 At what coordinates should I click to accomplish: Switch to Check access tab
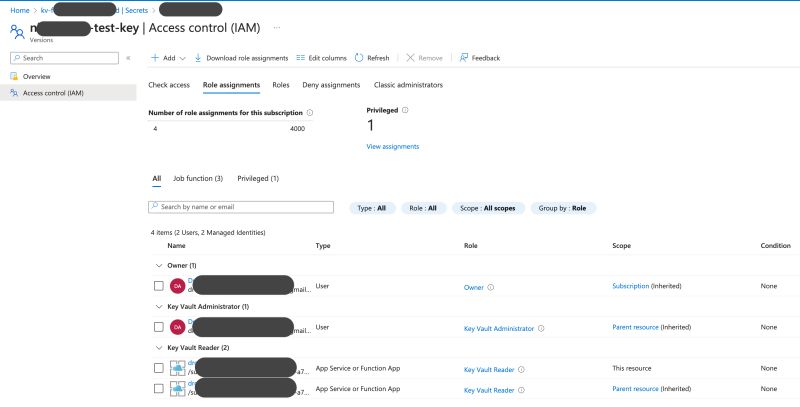pyautogui.click(x=169, y=85)
